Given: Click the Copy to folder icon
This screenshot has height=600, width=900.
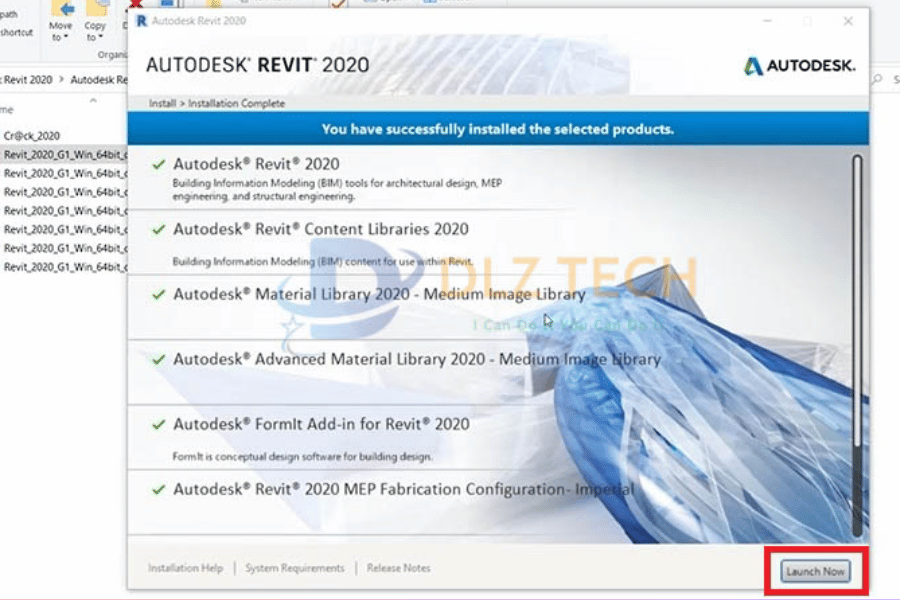Looking at the screenshot, I should coord(96,9).
